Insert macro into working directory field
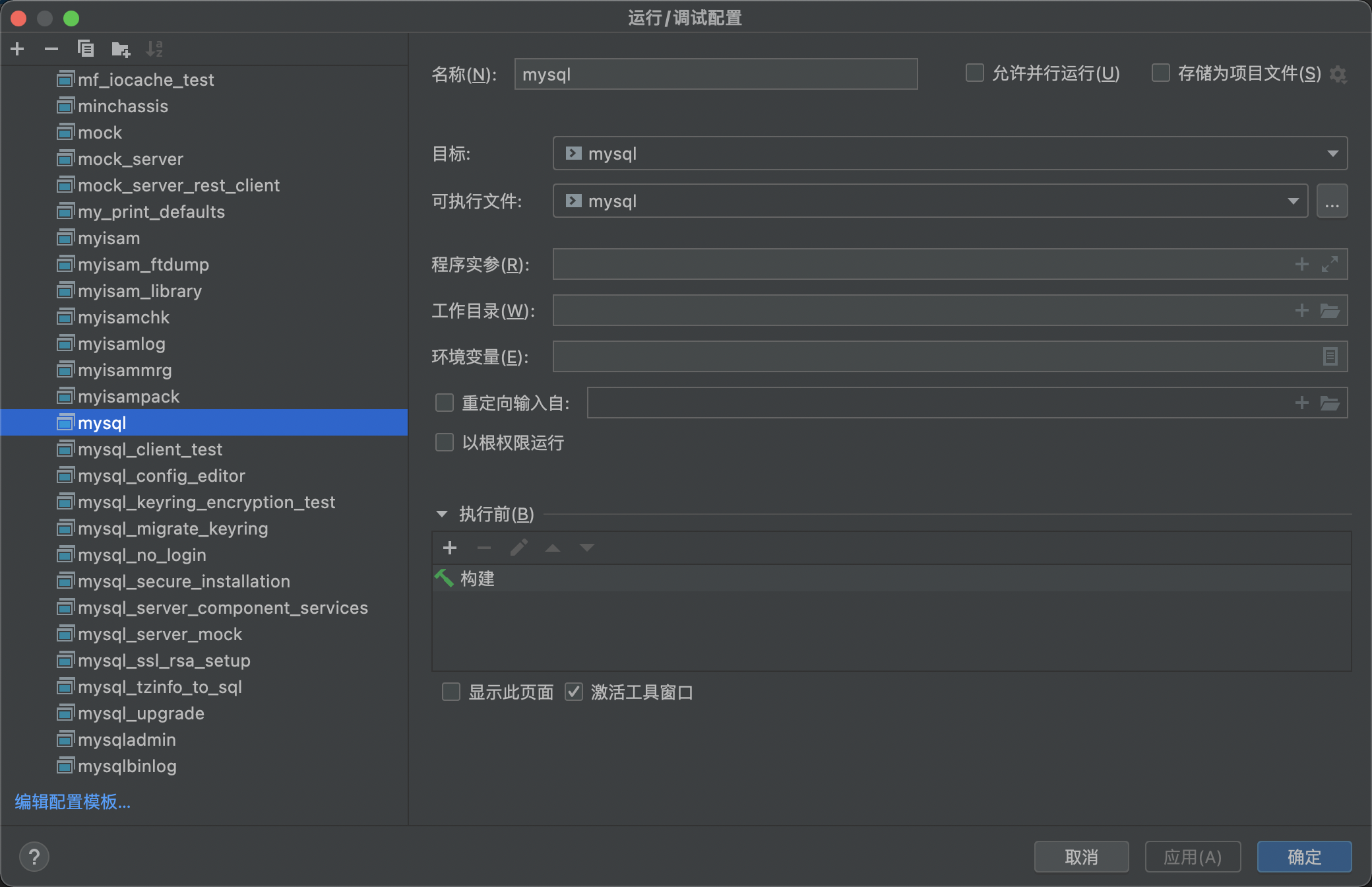 [1302, 311]
